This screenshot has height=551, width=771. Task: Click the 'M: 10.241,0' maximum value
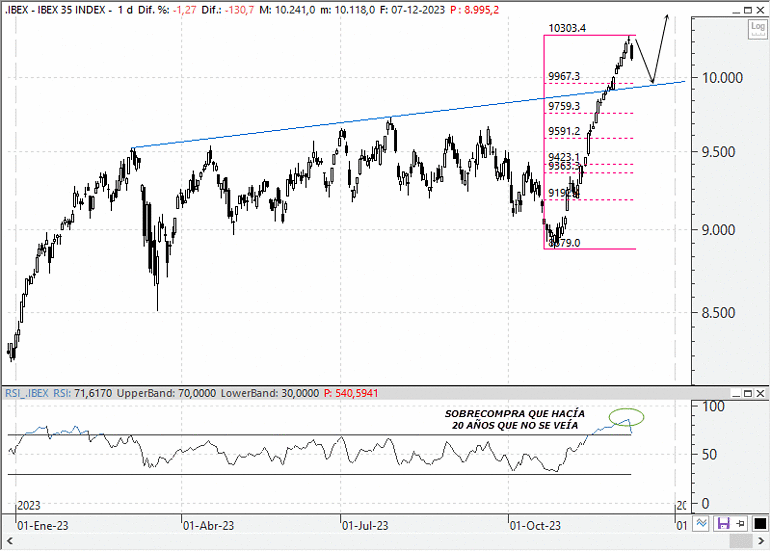coord(287,10)
